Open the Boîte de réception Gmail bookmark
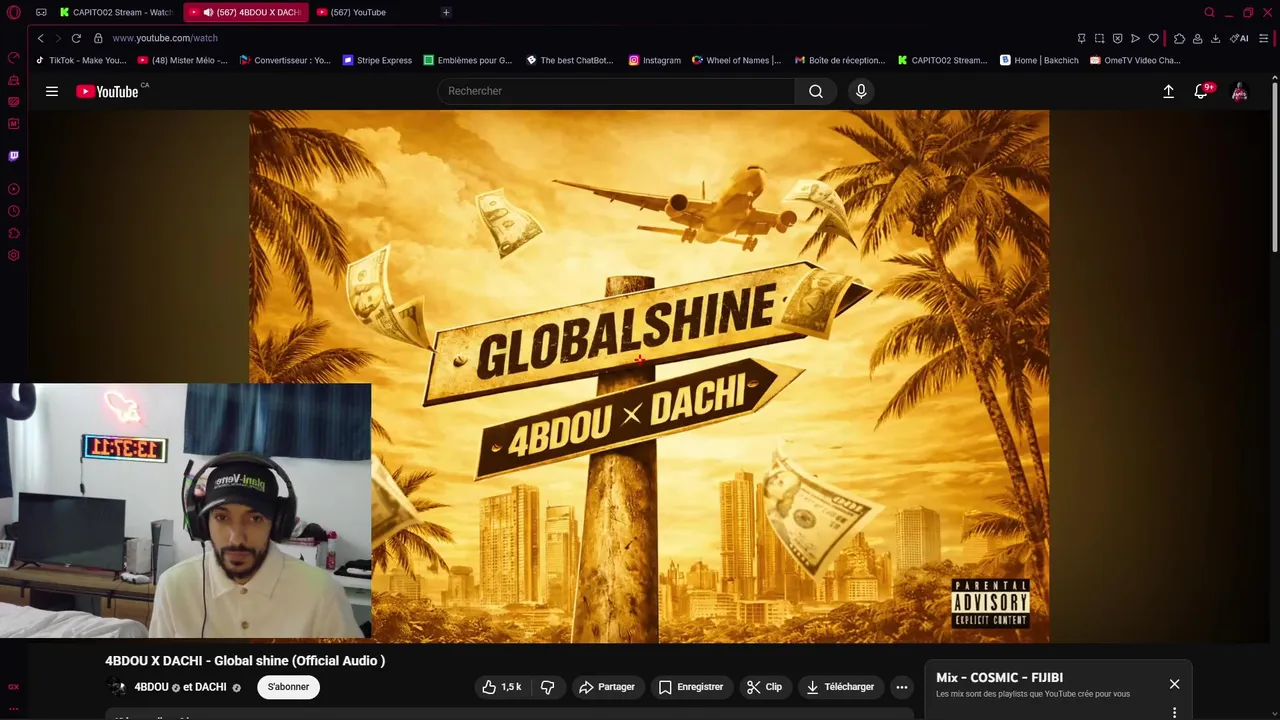Viewport: 1280px width, 720px height. (840, 60)
